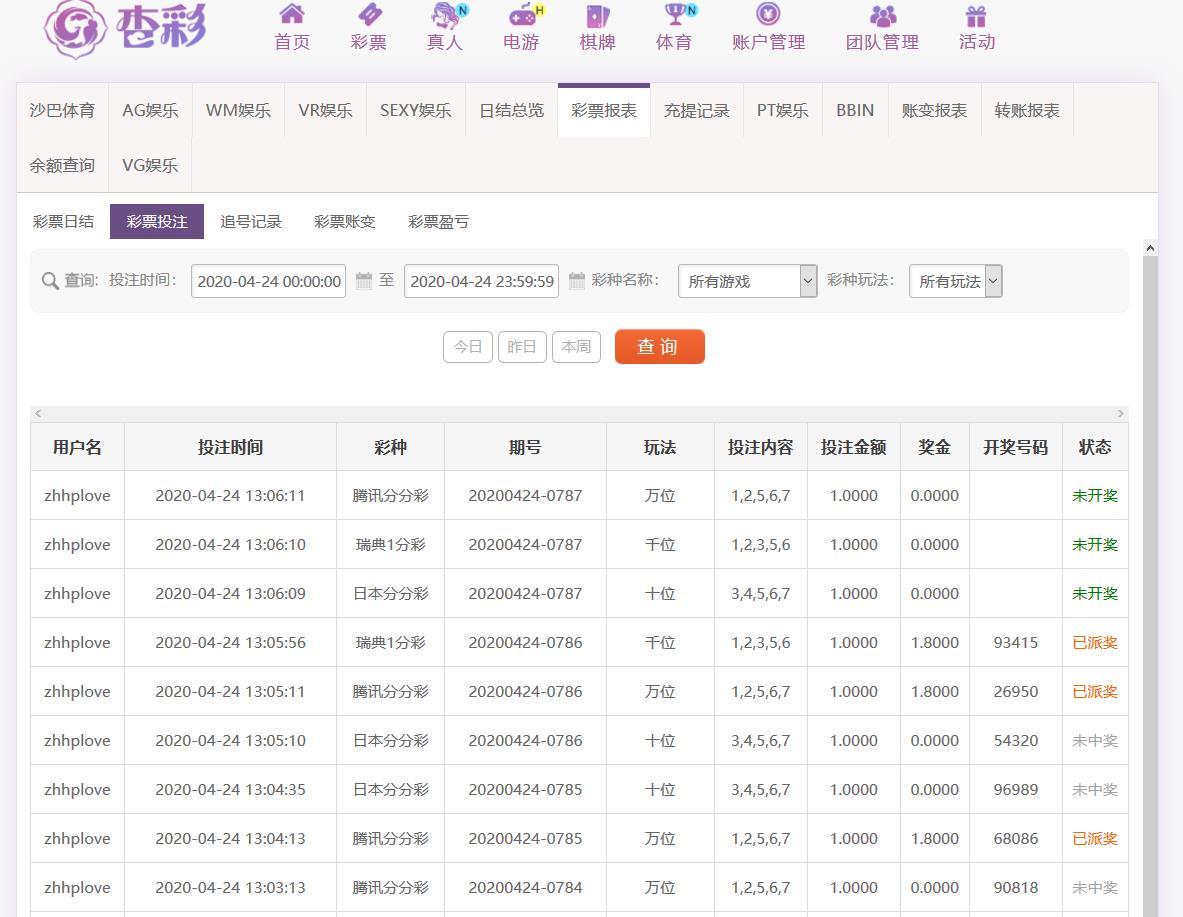
Task: Click the vertical scrollbar up arrow
Action: click(x=1150, y=248)
